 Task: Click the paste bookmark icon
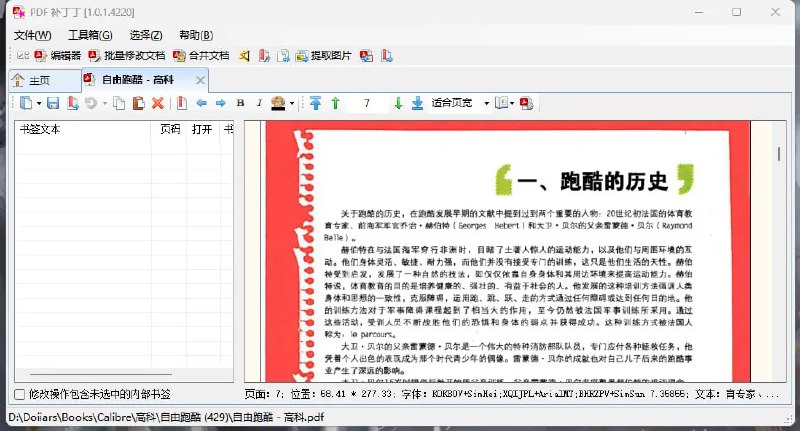pos(138,103)
